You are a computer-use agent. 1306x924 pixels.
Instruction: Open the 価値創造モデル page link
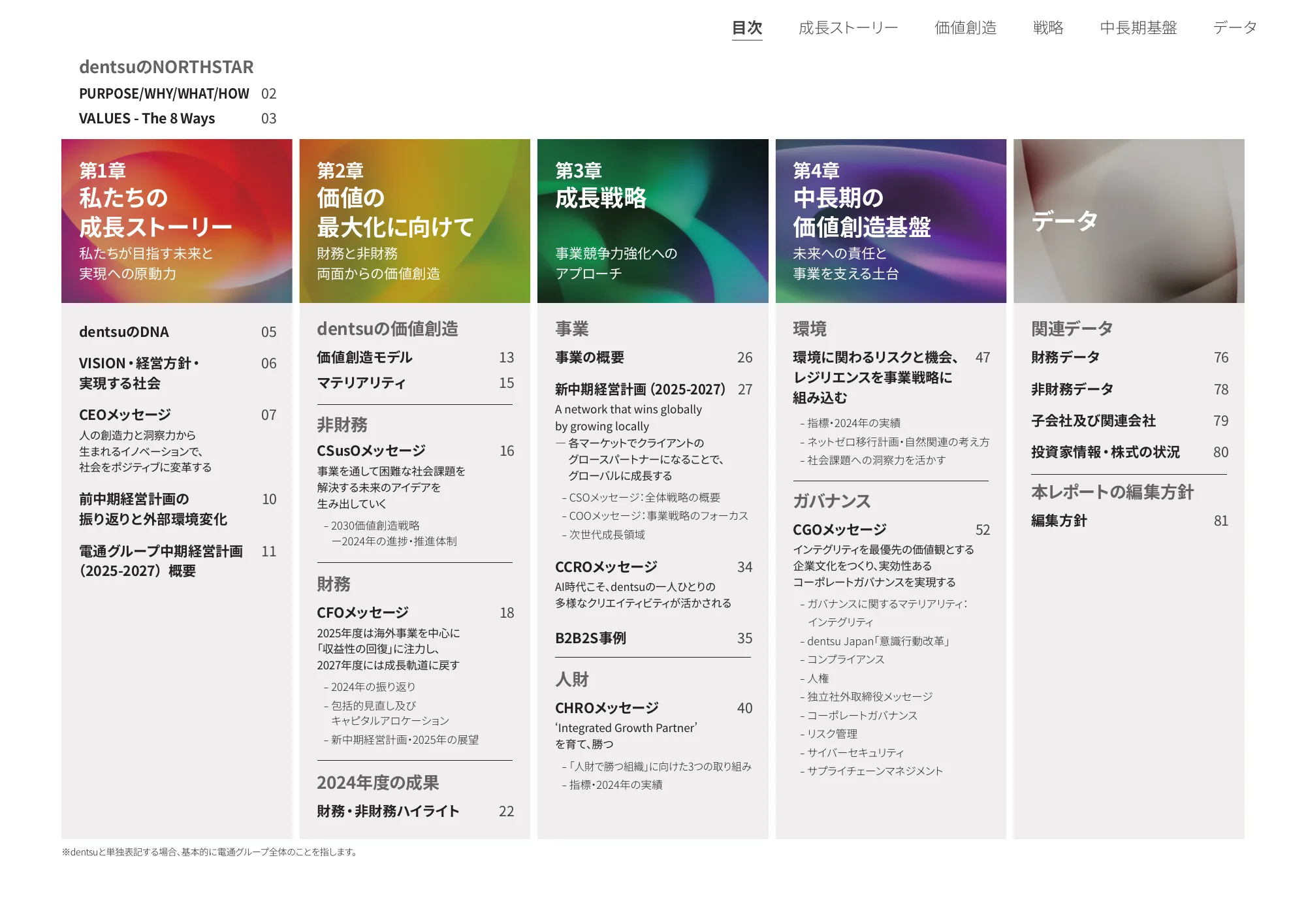[x=364, y=357]
